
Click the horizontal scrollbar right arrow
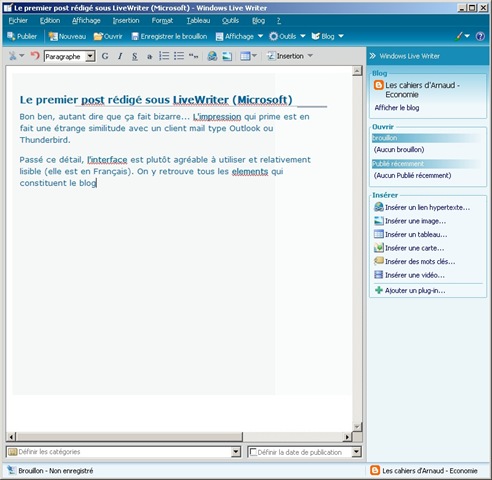348,437
